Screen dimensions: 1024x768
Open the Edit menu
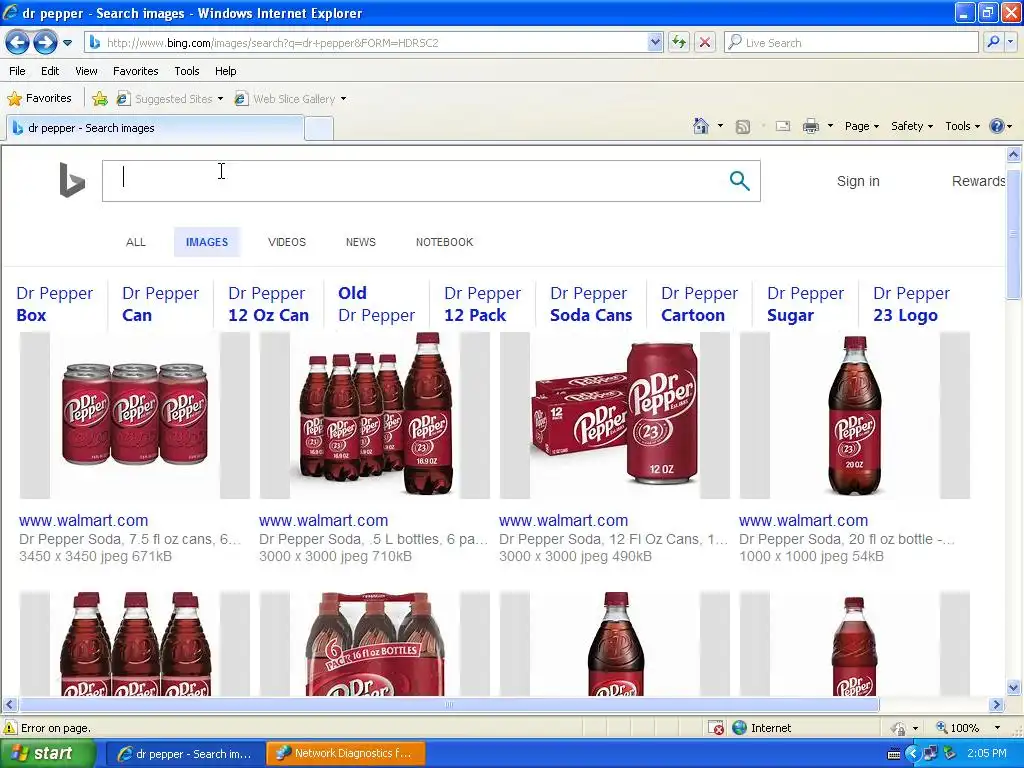point(50,71)
